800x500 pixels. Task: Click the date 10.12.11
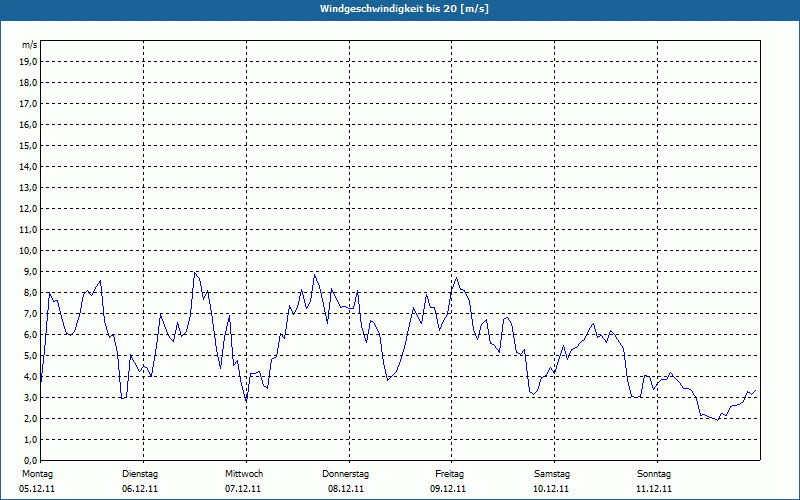pos(551,489)
